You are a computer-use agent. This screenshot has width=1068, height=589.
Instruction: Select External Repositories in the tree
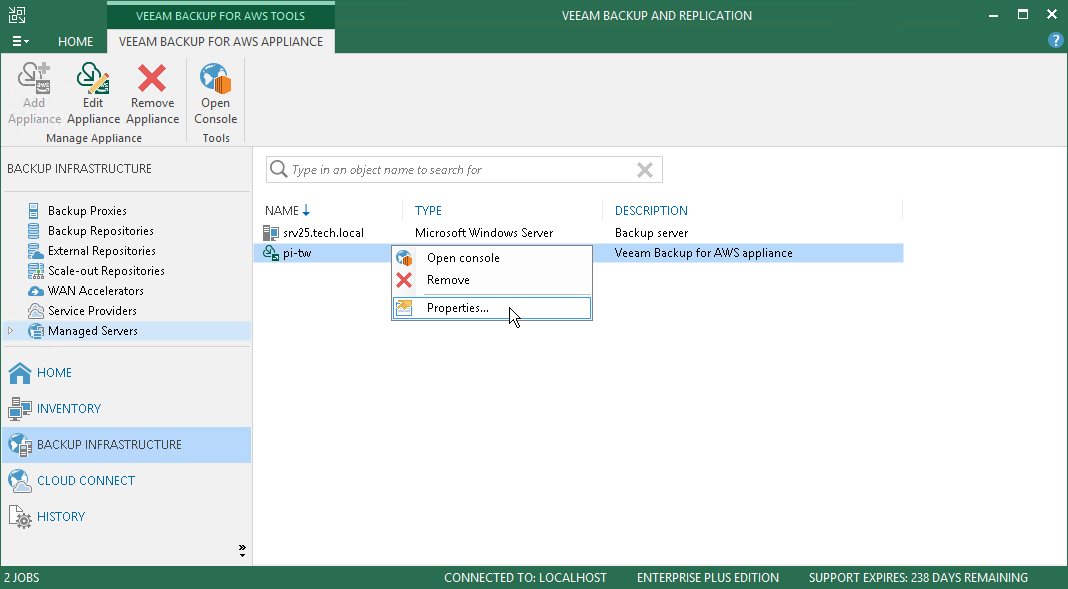coord(101,251)
